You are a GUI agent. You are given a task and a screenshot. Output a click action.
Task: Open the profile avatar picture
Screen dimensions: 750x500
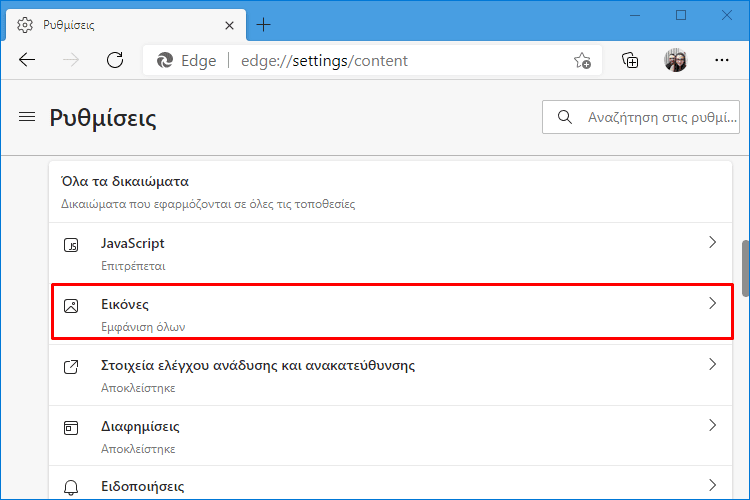pos(675,60)
